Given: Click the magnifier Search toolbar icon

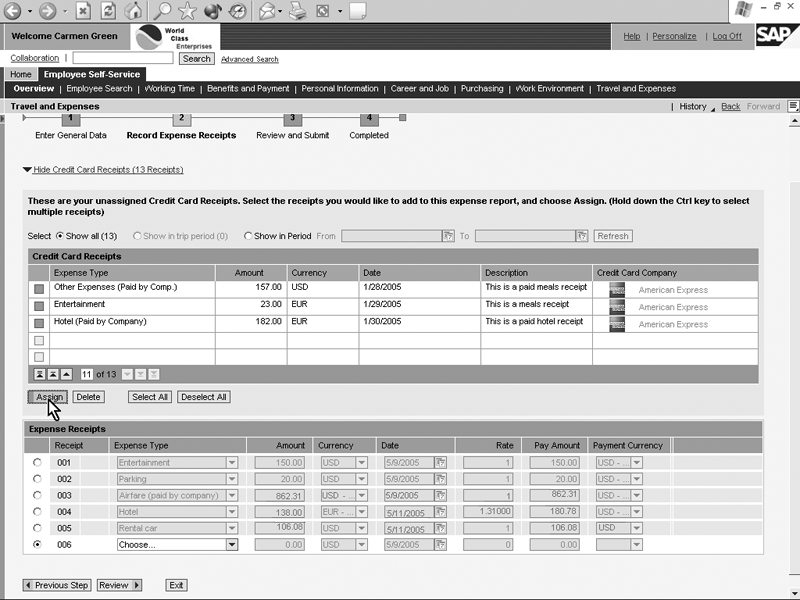Looking at the screenshot, I should pos(163,10).
